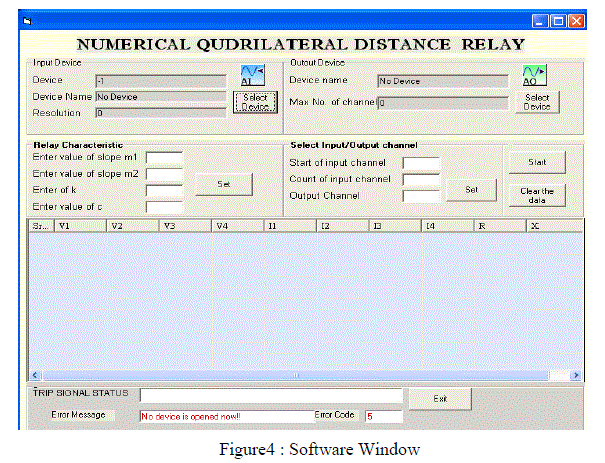Click the V1 column header

(x=80, y=227)
